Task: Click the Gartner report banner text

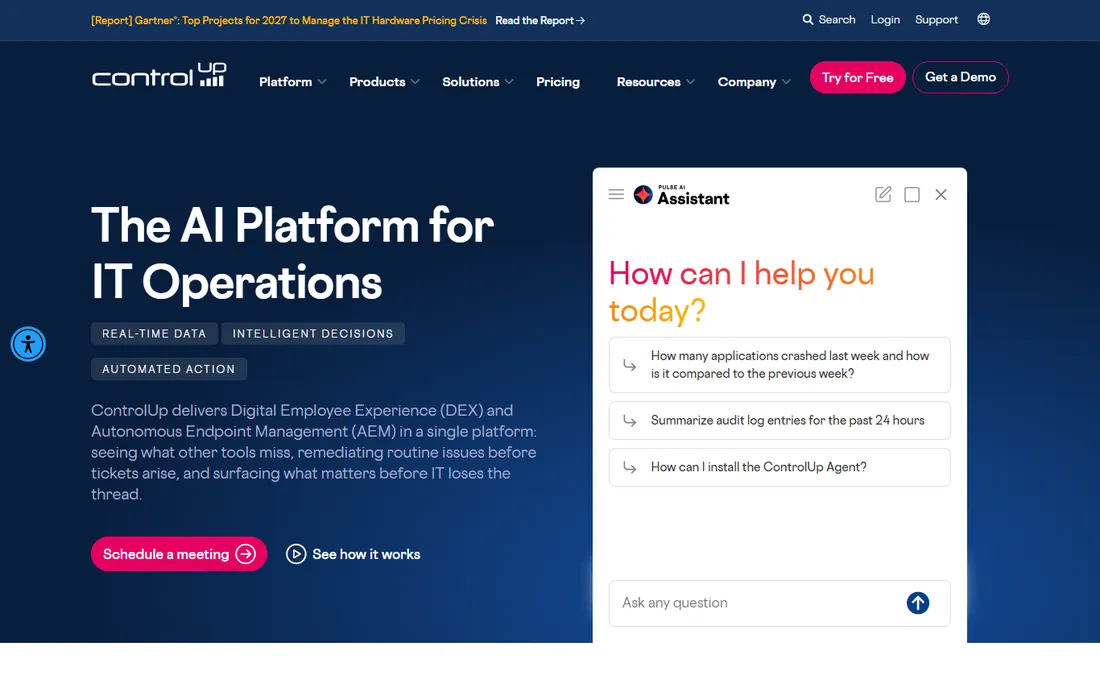Action: coord(289,20)
